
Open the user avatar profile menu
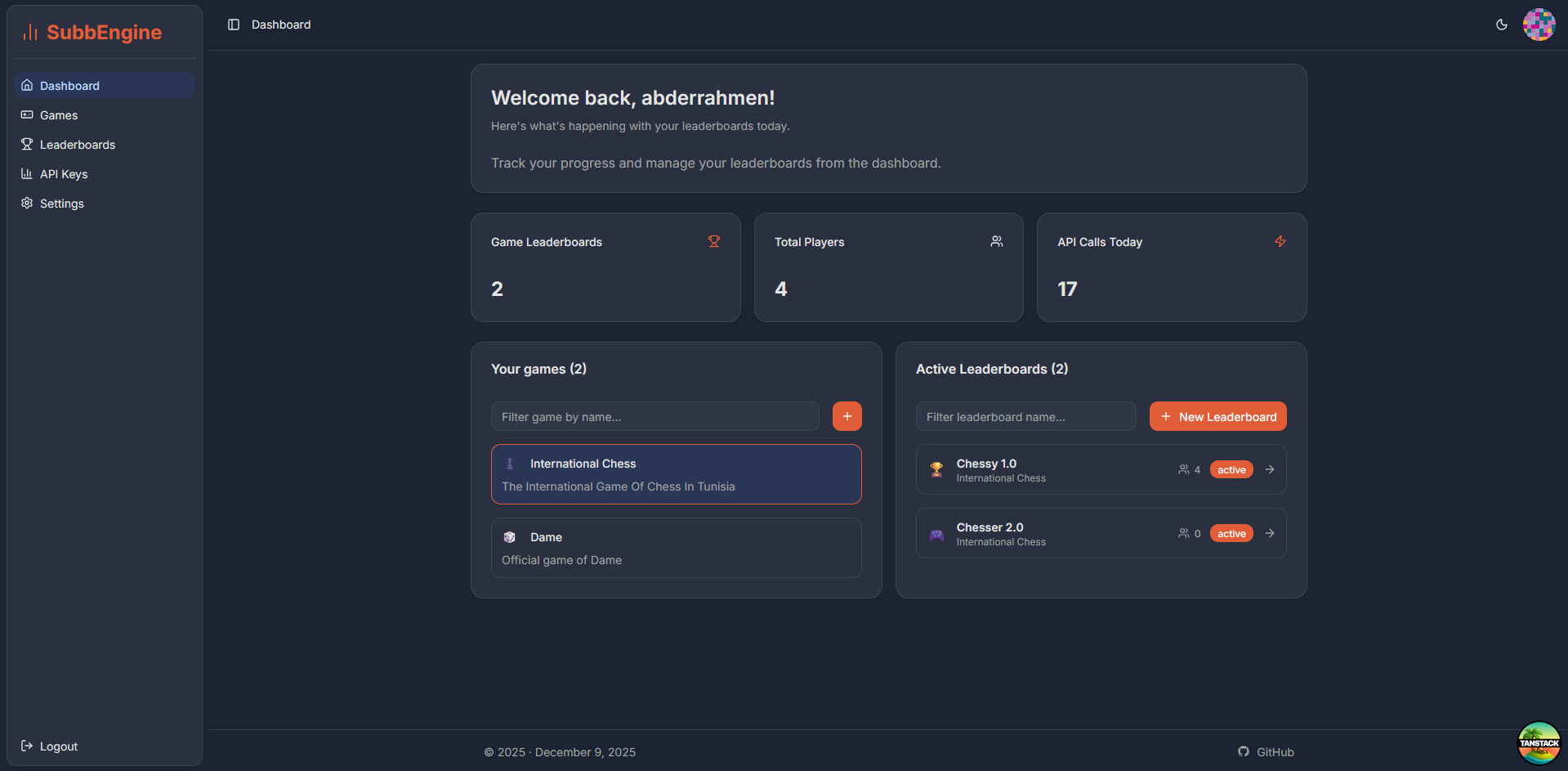(x=1539, y=25)
